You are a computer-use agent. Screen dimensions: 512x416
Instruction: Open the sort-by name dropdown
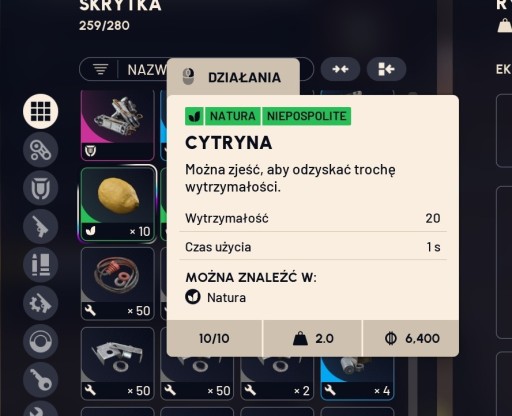point(147,70)
